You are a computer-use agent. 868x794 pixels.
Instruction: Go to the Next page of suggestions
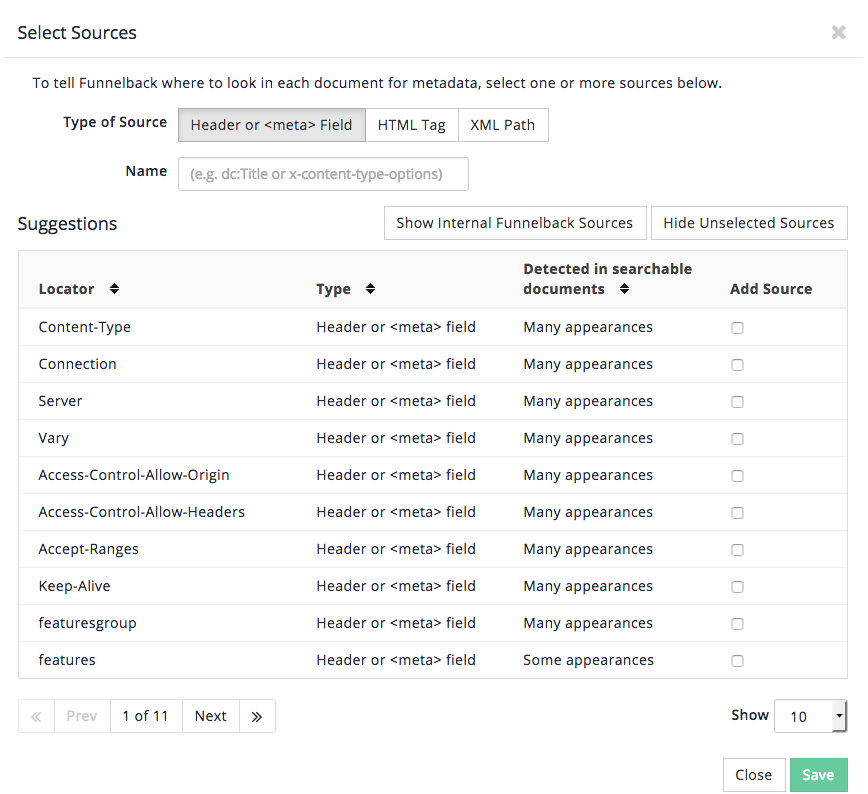[210, 716]
